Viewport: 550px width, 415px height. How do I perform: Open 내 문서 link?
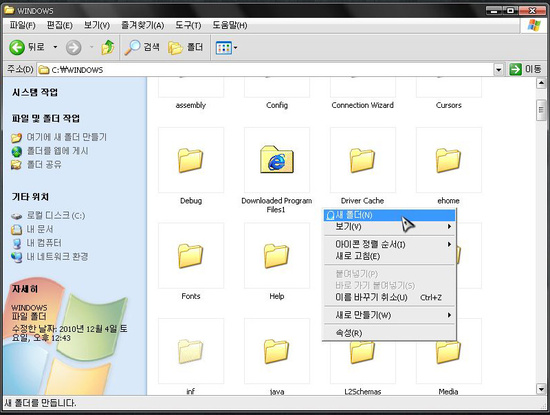tap(40, 229)
